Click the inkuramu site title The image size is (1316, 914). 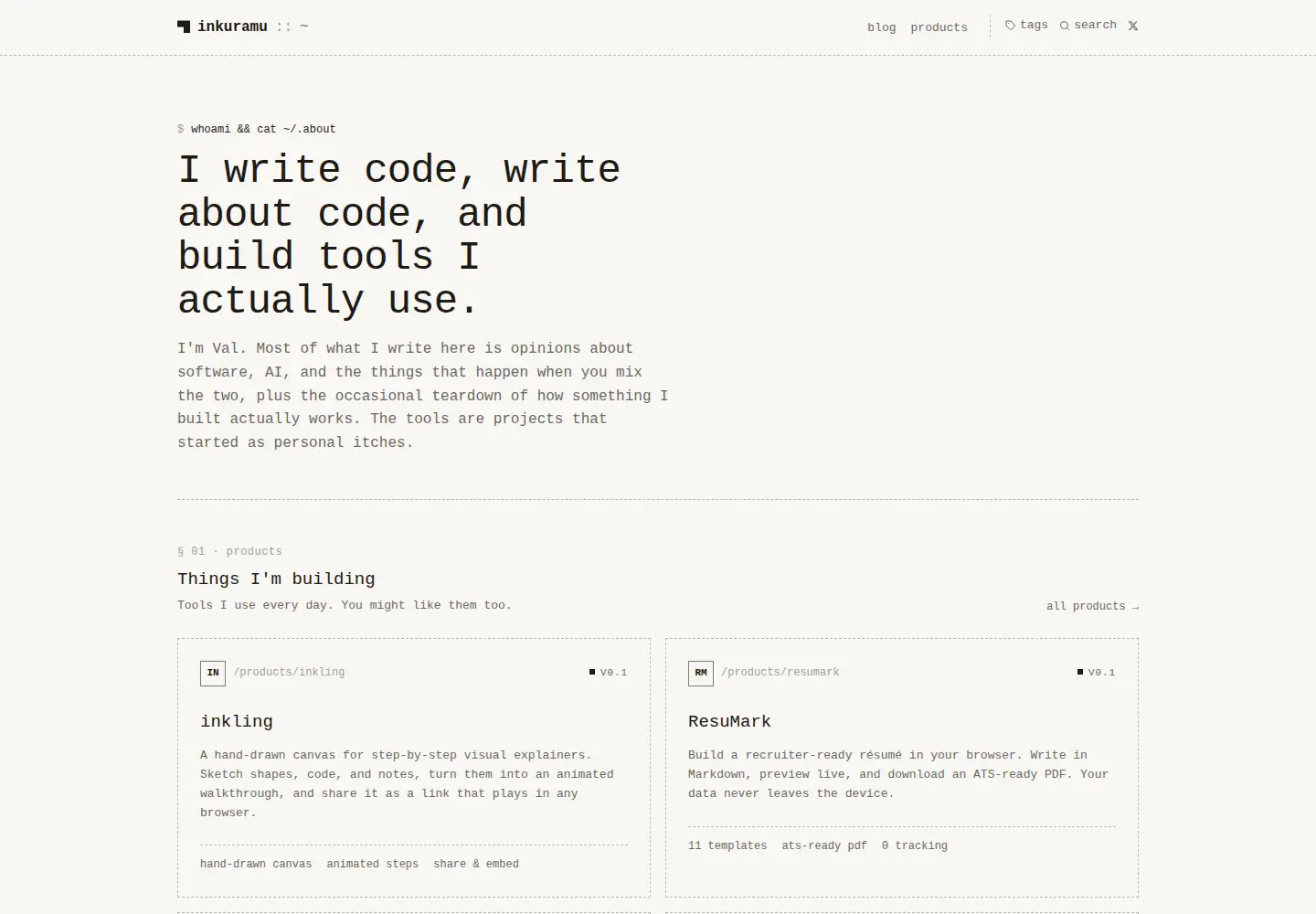click(232, 27)
